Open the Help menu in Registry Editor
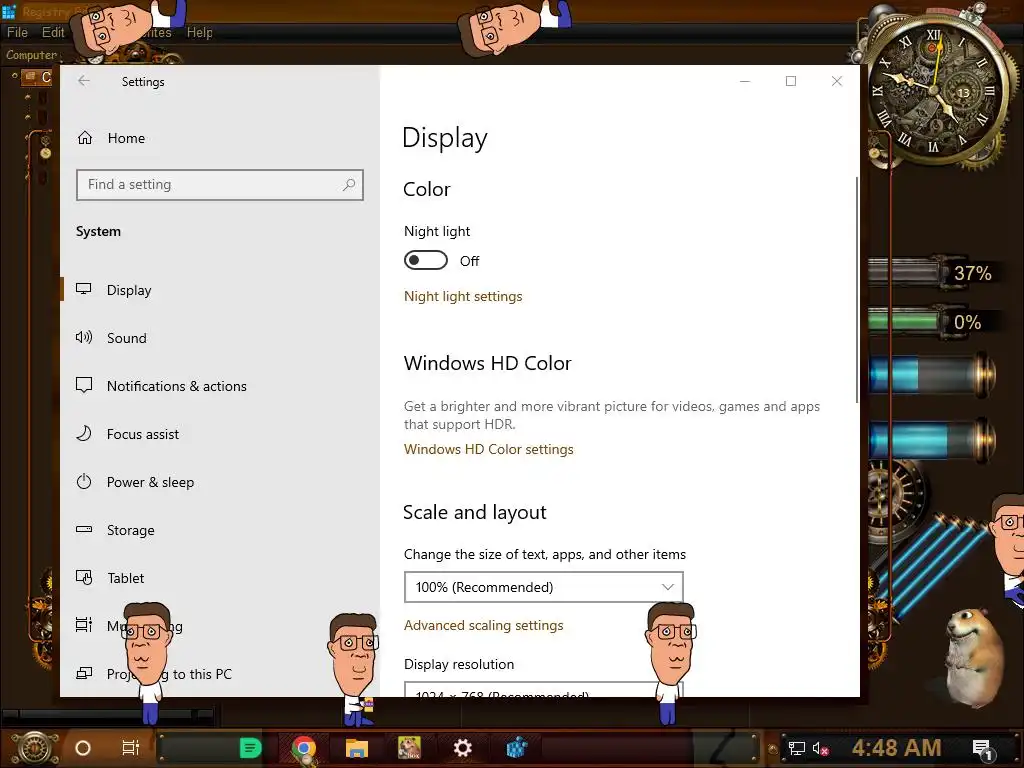The image size is (1024, 768). [x=199, y=33]
